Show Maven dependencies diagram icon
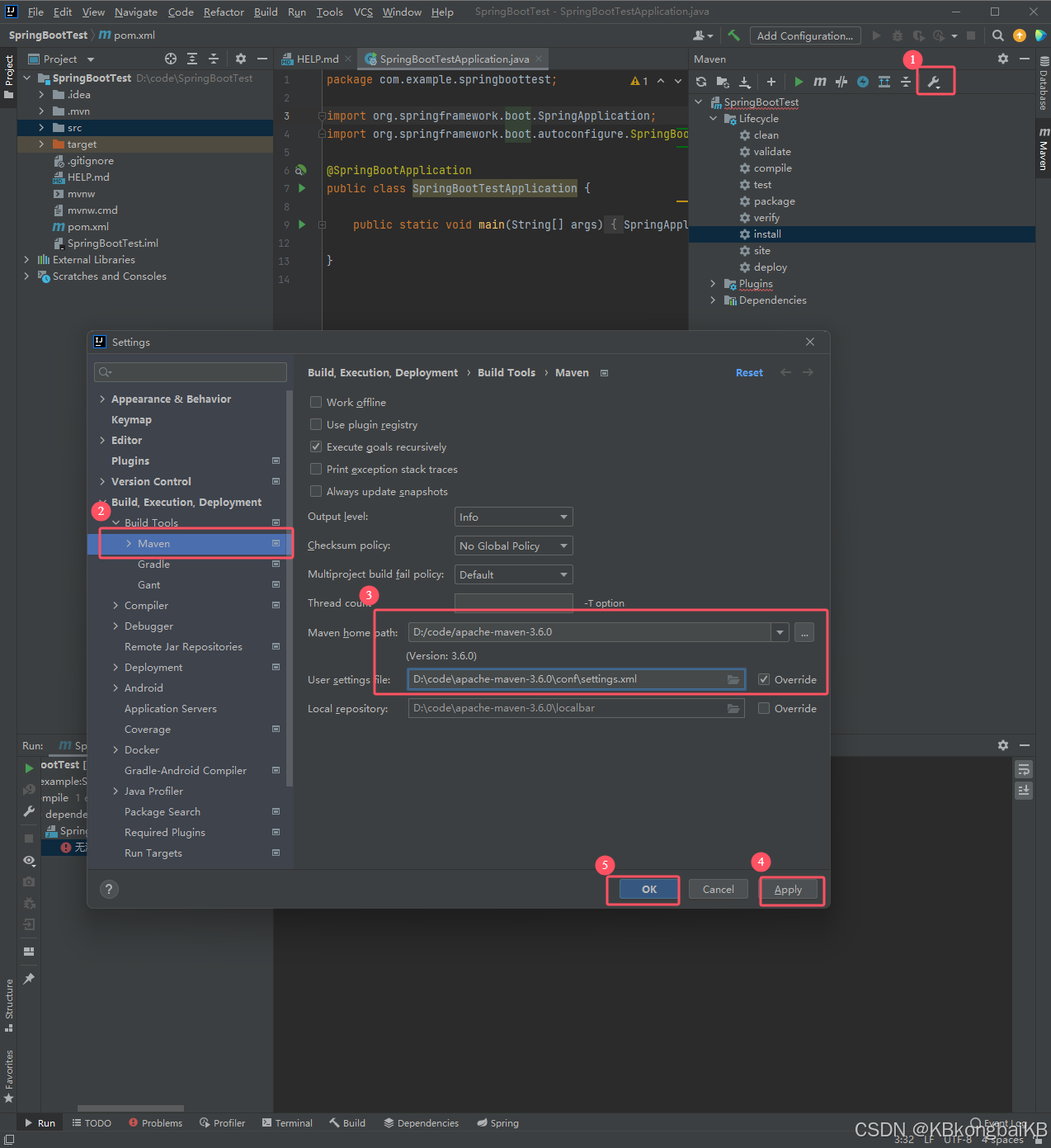 pos(884,82)
